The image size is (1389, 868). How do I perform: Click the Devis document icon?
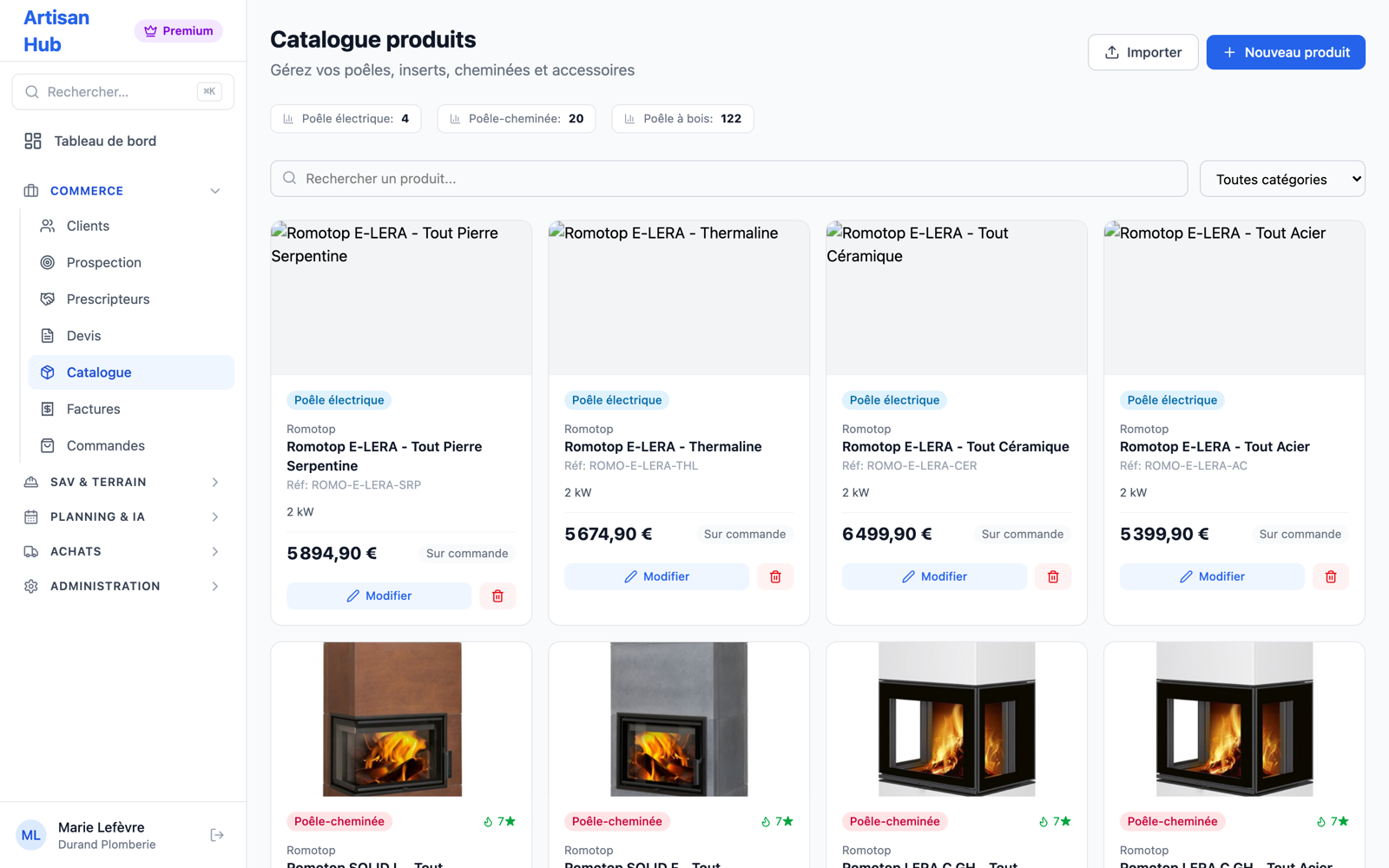point(48,335)
